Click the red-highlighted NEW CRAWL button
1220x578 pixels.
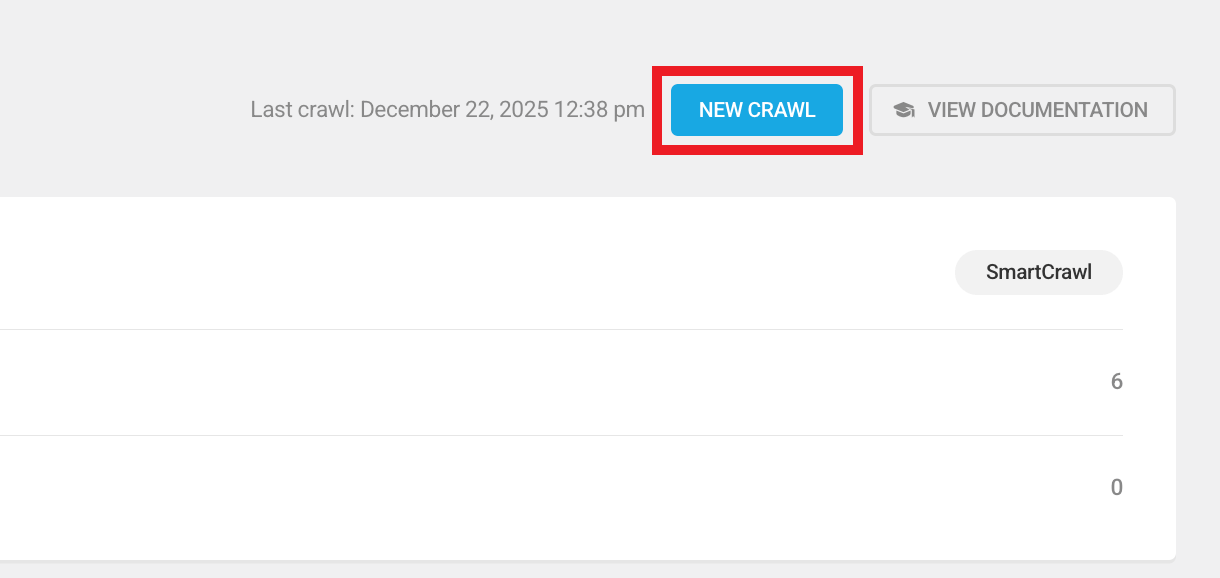pos(756,110)
